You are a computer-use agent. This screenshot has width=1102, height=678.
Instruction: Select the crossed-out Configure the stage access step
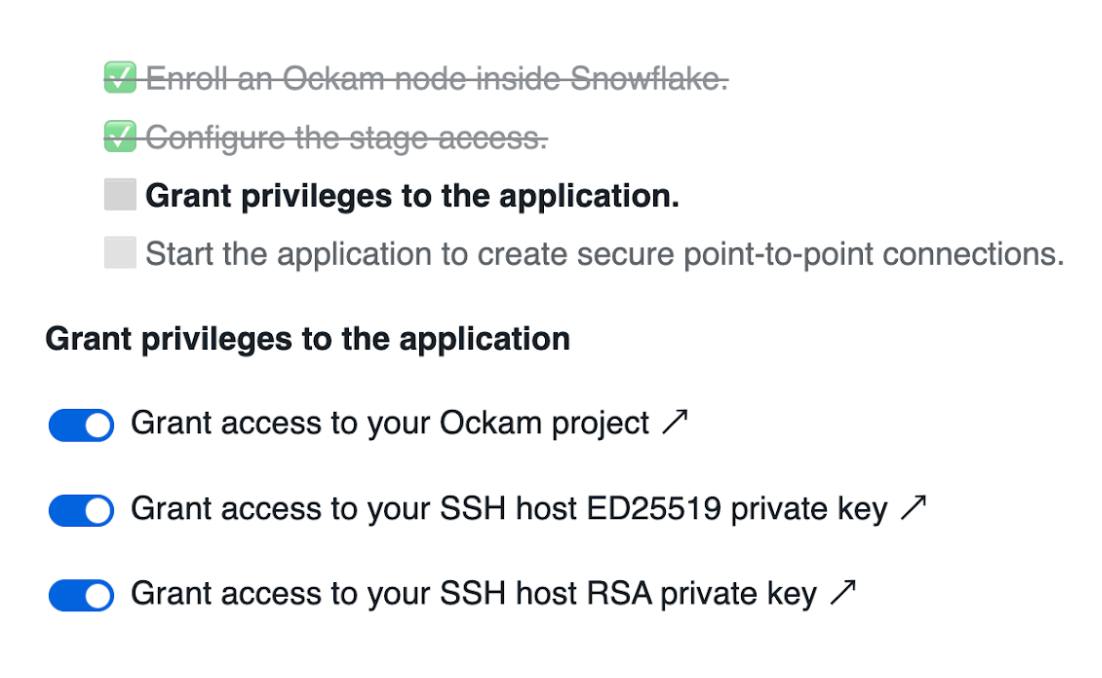[346, 137]
